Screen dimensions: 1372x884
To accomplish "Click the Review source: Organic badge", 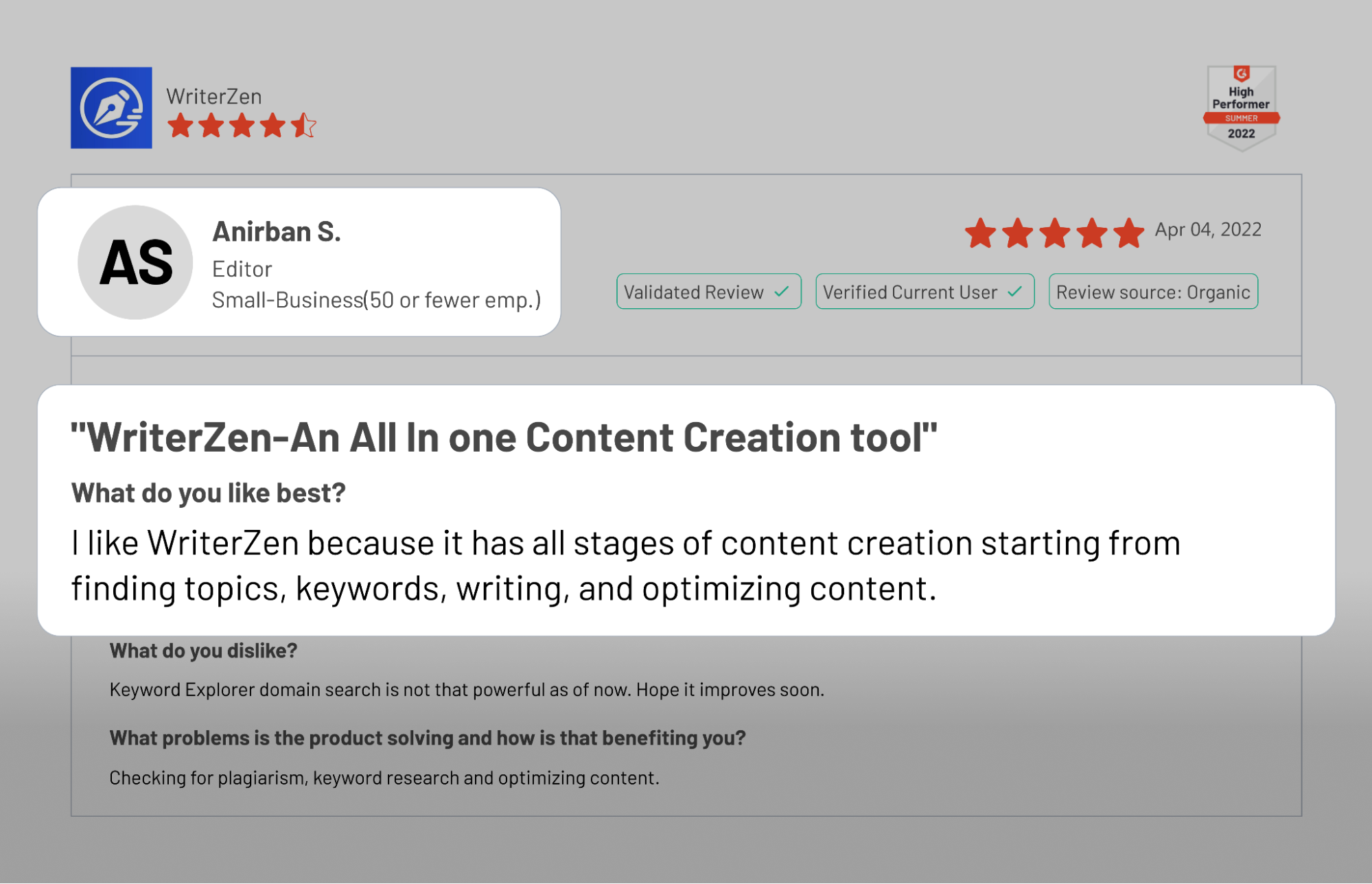I will click(1153, 292).
